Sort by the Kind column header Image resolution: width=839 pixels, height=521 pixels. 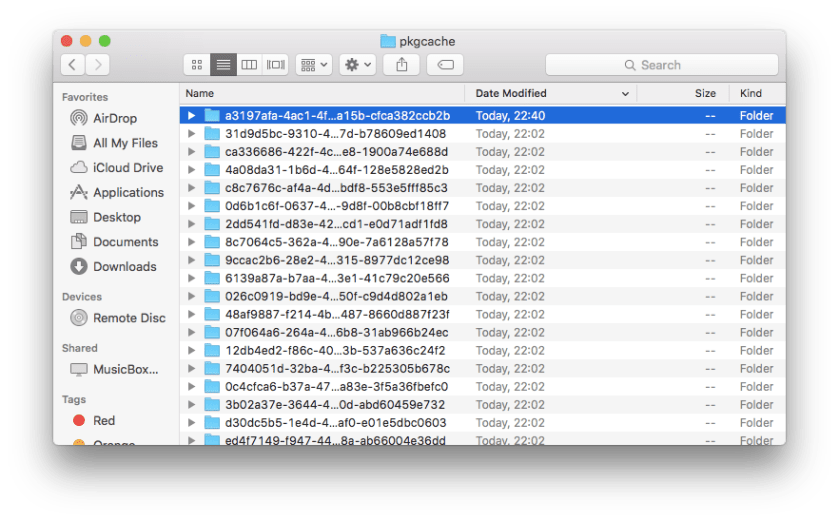[x=758, y=93]
